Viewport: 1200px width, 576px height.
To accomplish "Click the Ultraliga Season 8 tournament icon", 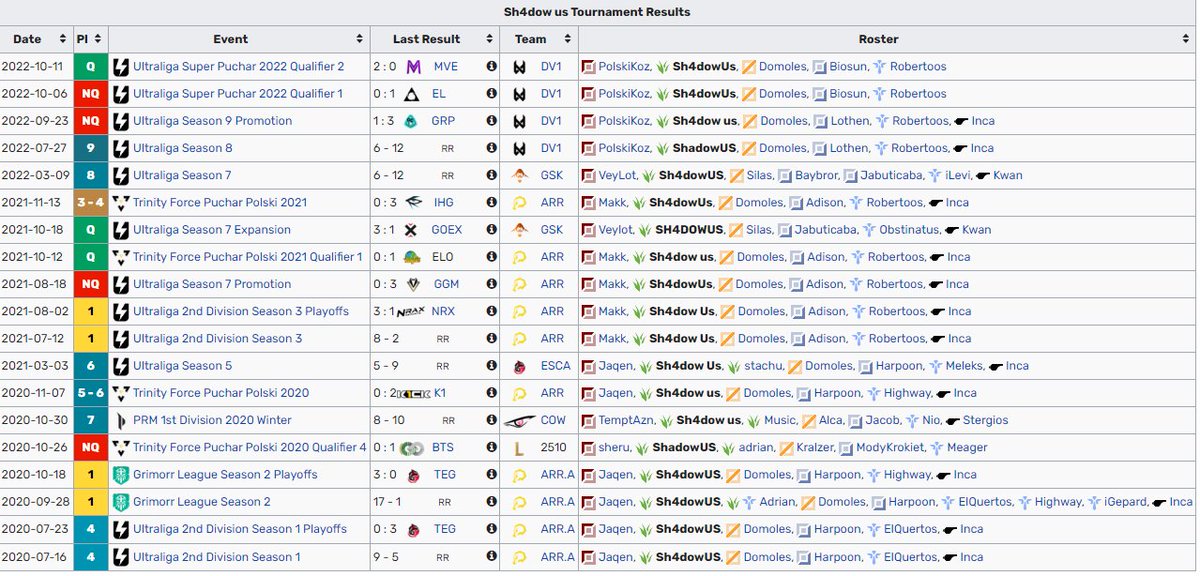I will (x=121, y=148).
